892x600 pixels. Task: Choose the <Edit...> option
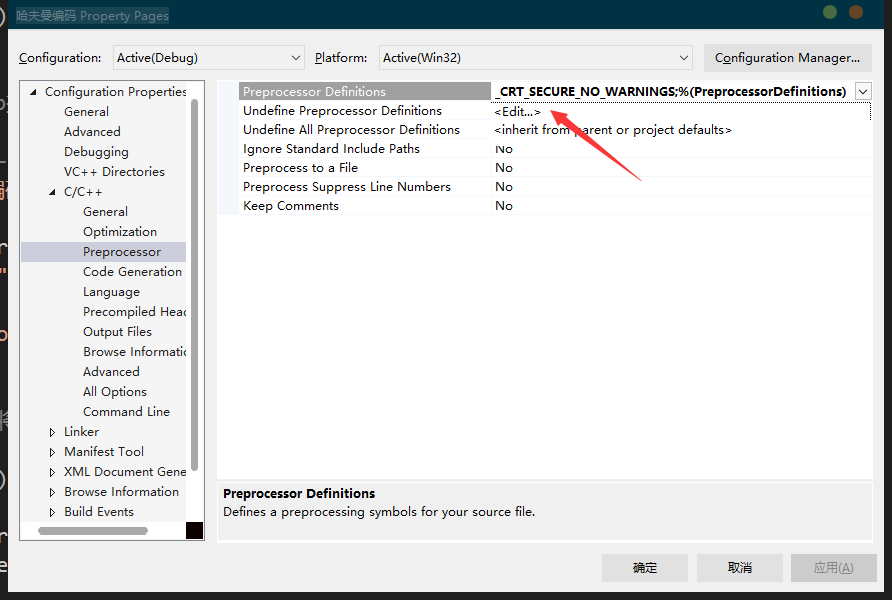(518, 111)
